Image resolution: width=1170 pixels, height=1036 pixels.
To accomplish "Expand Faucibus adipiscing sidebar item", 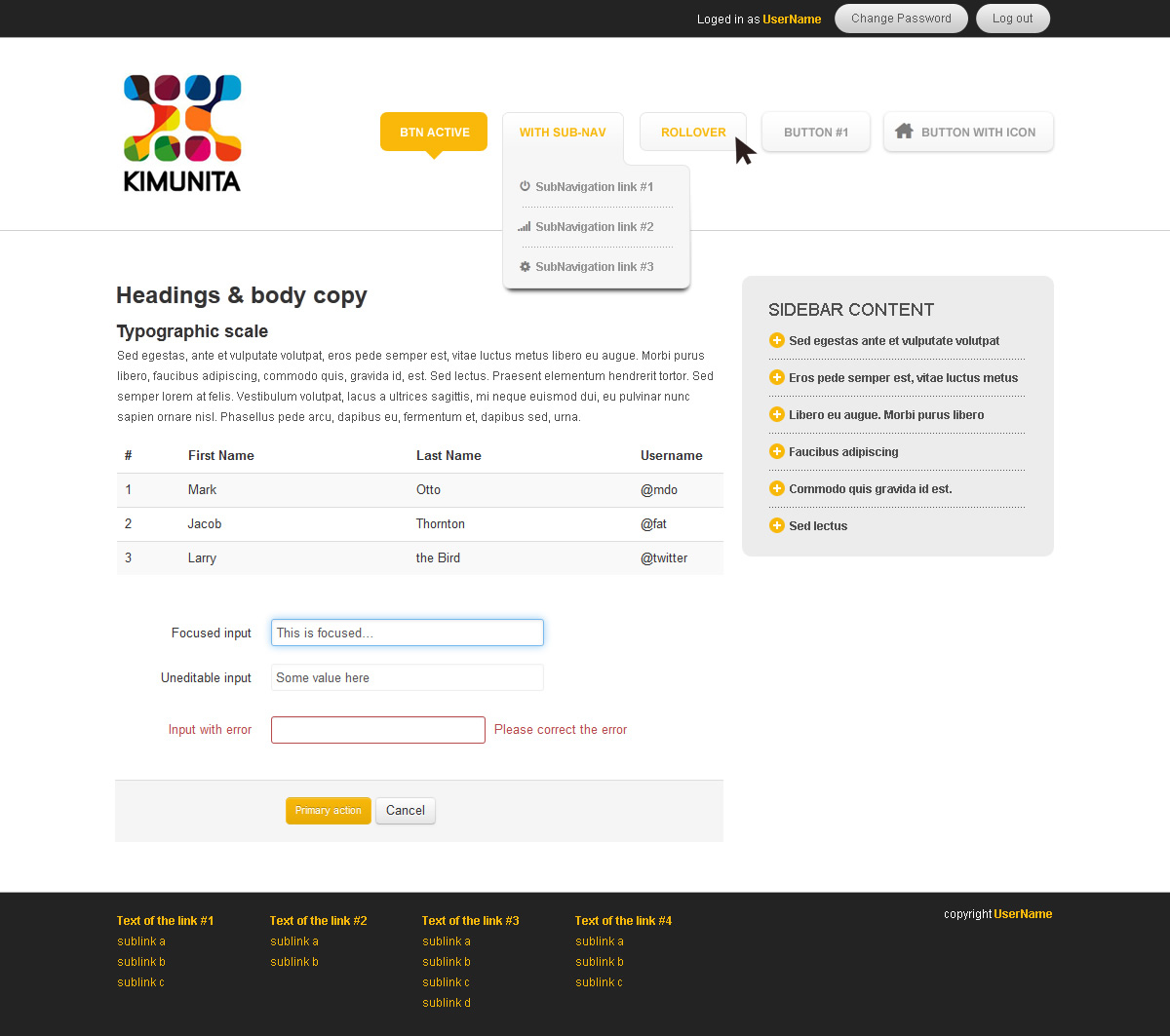I will click(x=843, y=451).
